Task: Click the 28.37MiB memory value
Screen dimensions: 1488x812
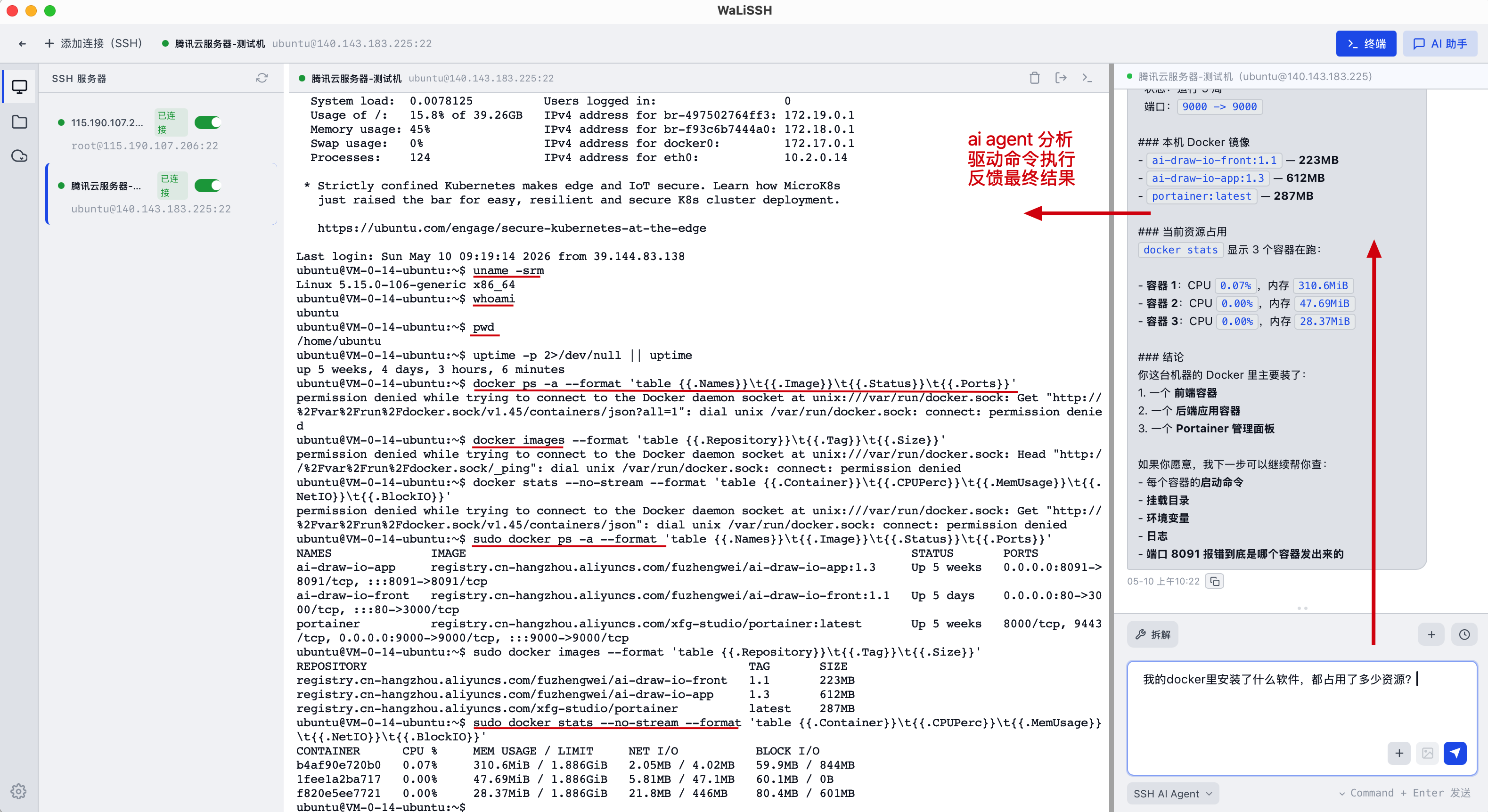Action: [x=1324, y=321]
